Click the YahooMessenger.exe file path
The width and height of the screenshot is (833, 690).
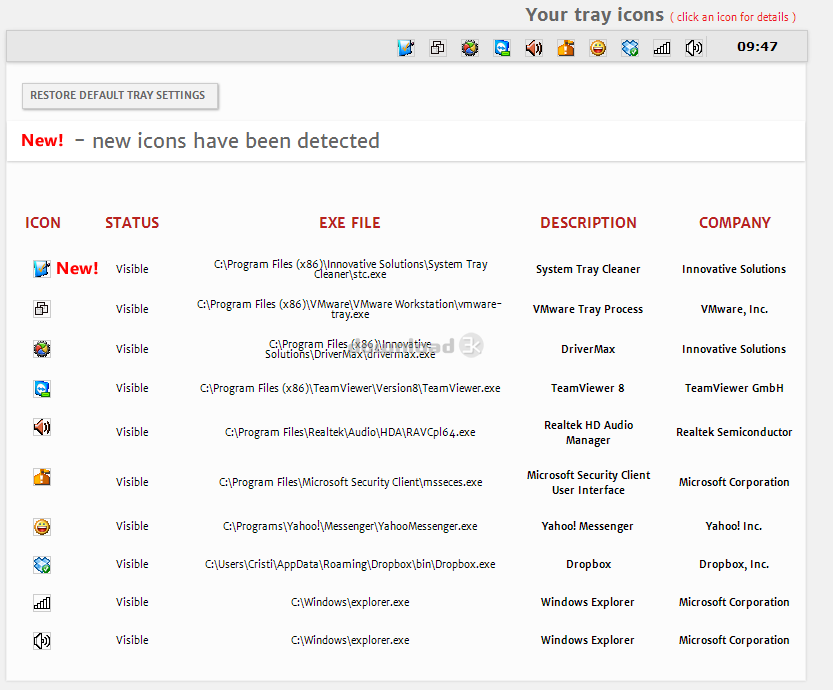(x=350, y=526)
